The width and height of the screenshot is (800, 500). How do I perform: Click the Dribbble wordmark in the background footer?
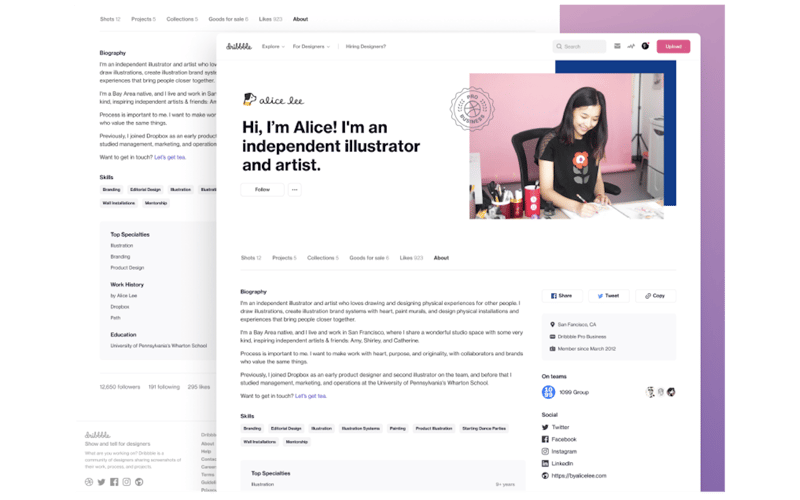click(x=97, y=435)
